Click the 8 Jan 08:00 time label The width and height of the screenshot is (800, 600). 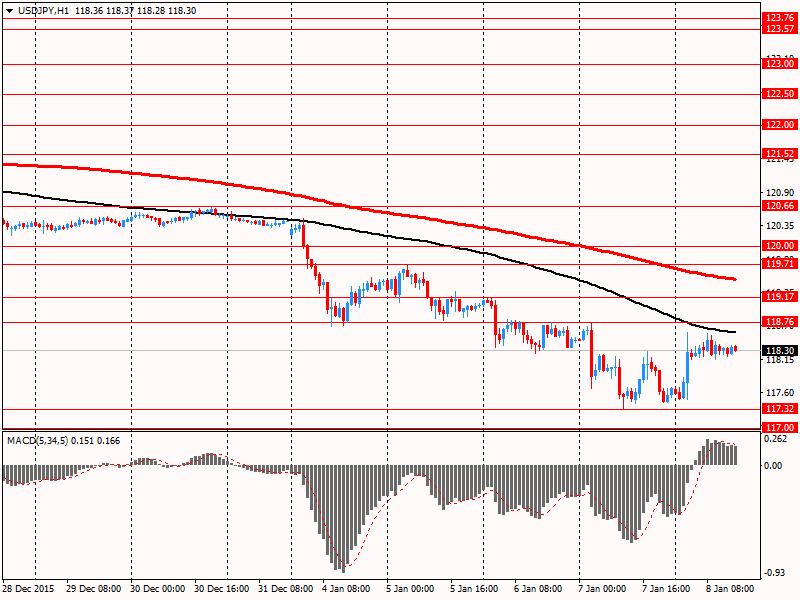point(730,588)
